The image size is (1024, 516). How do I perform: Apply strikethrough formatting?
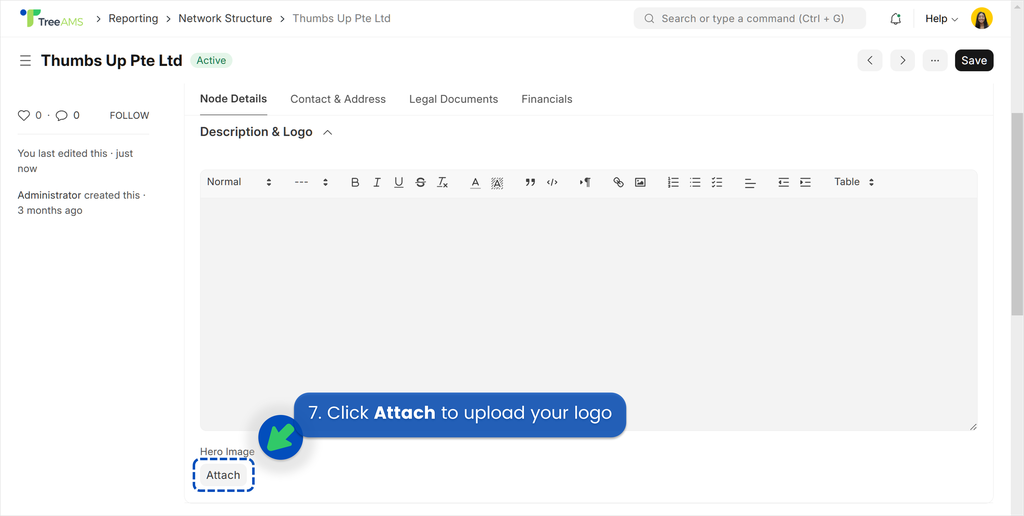[421, 182]
